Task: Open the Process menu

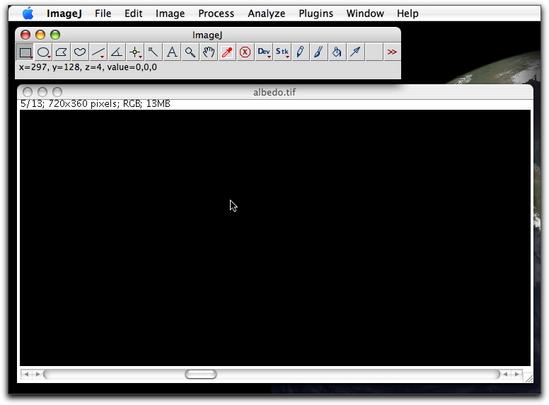Action: (216, 13)
